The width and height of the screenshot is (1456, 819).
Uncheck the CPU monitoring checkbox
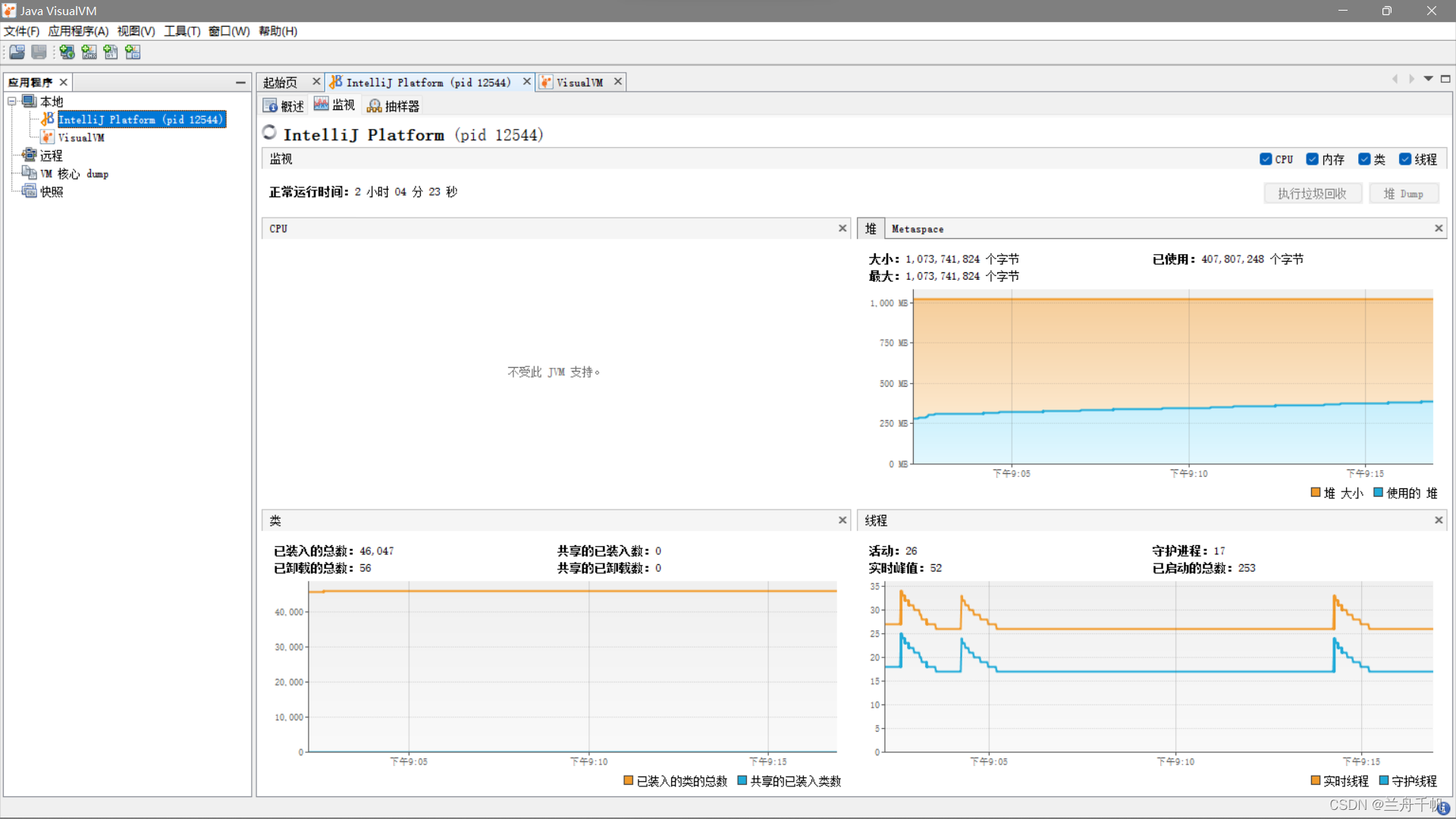click(x=1266, y=159)
